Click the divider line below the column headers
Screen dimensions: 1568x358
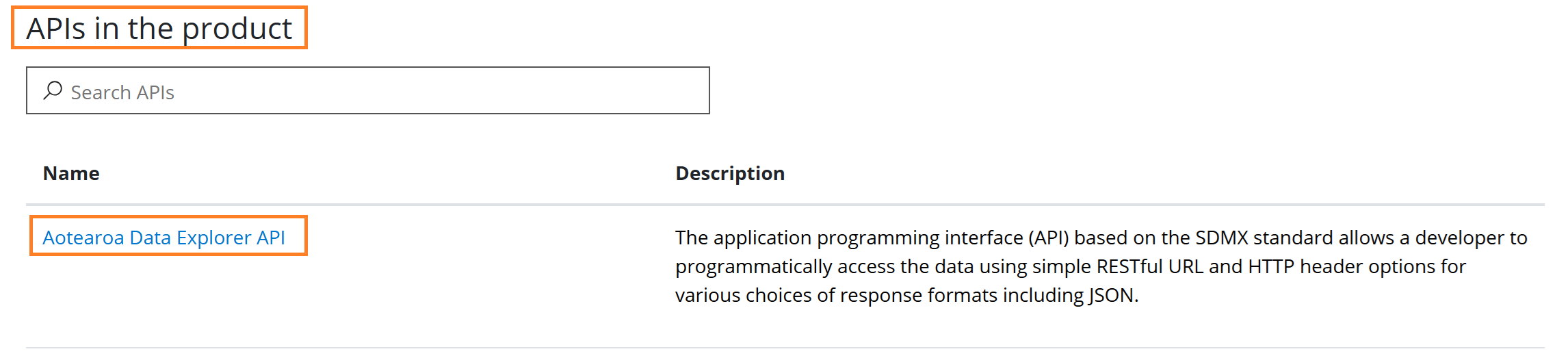(x=785, y=205)
